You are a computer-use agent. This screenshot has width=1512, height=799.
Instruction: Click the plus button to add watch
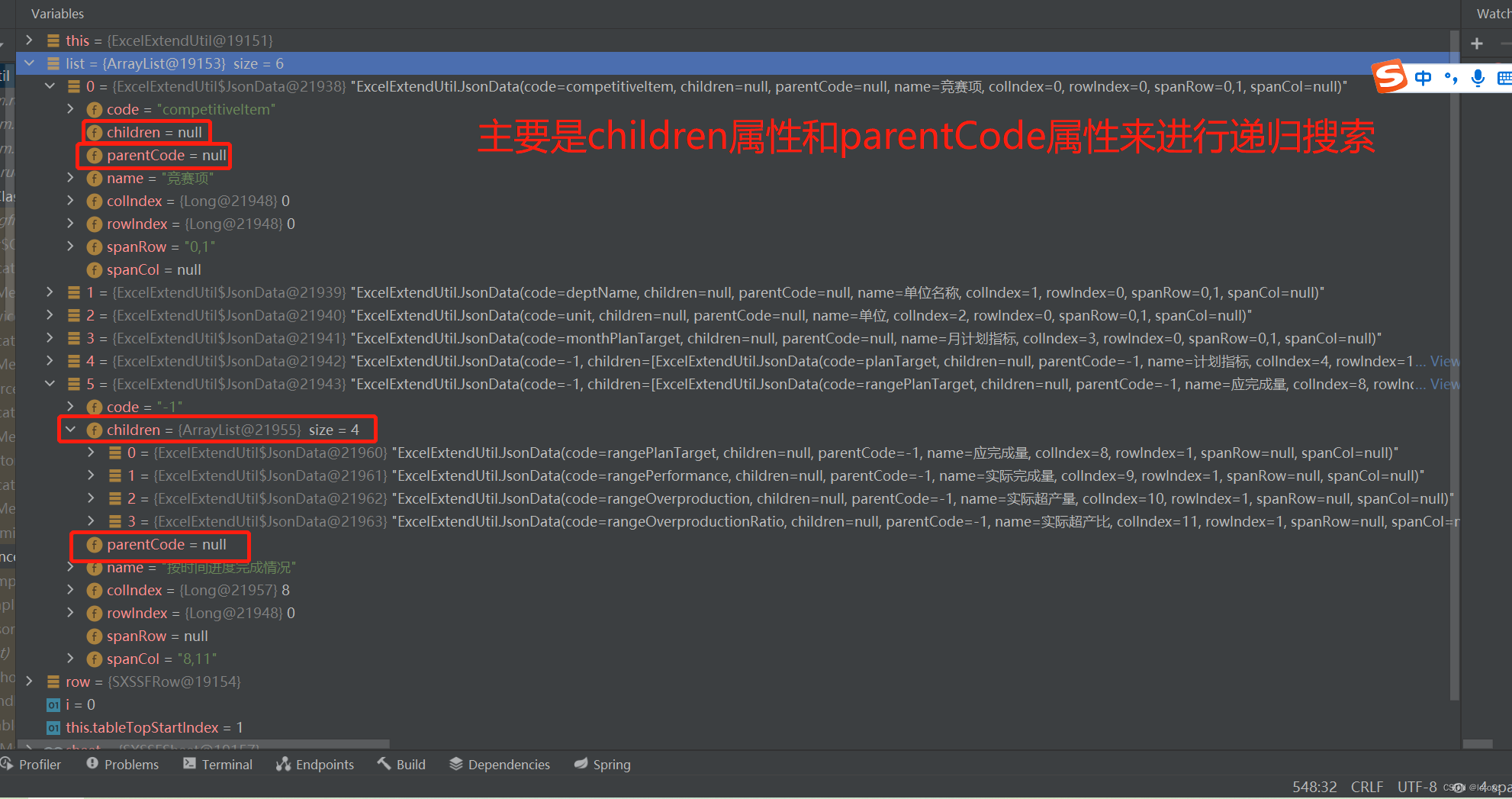pyautogui.click(x=1477, y=43)
